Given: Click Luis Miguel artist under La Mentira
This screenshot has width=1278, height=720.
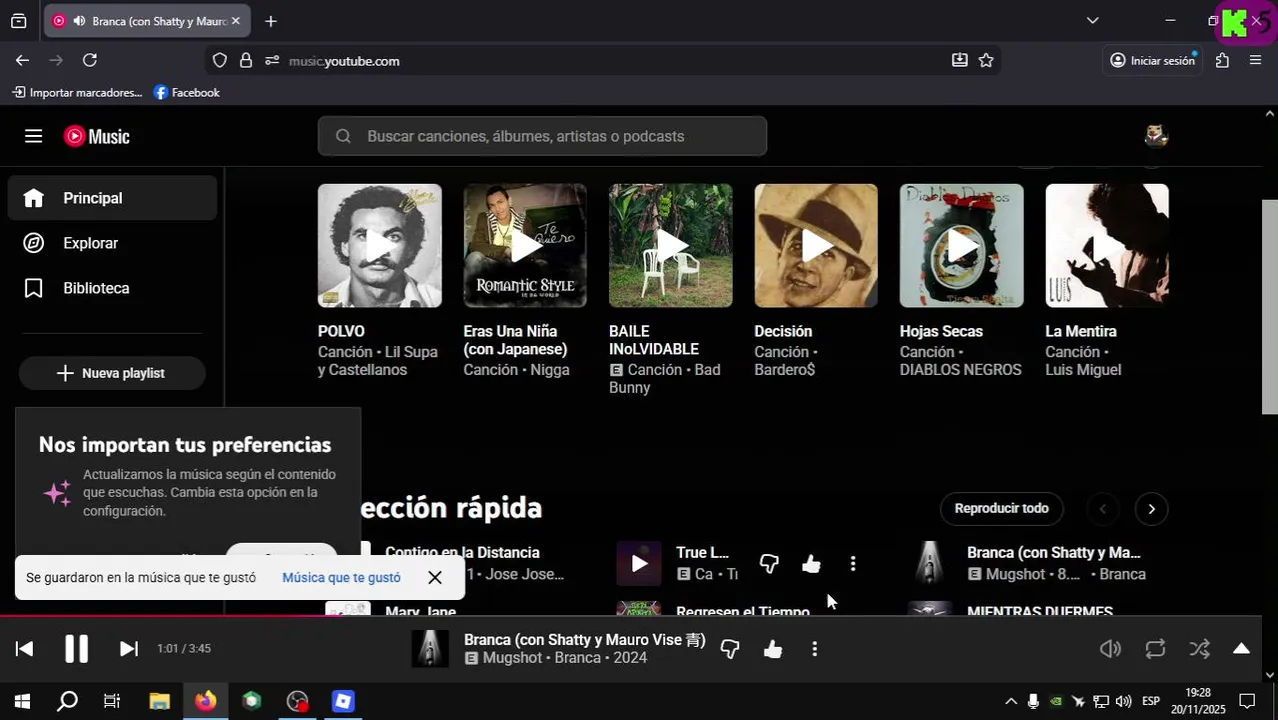Looking at the screenshot, I should [1083, 370].
